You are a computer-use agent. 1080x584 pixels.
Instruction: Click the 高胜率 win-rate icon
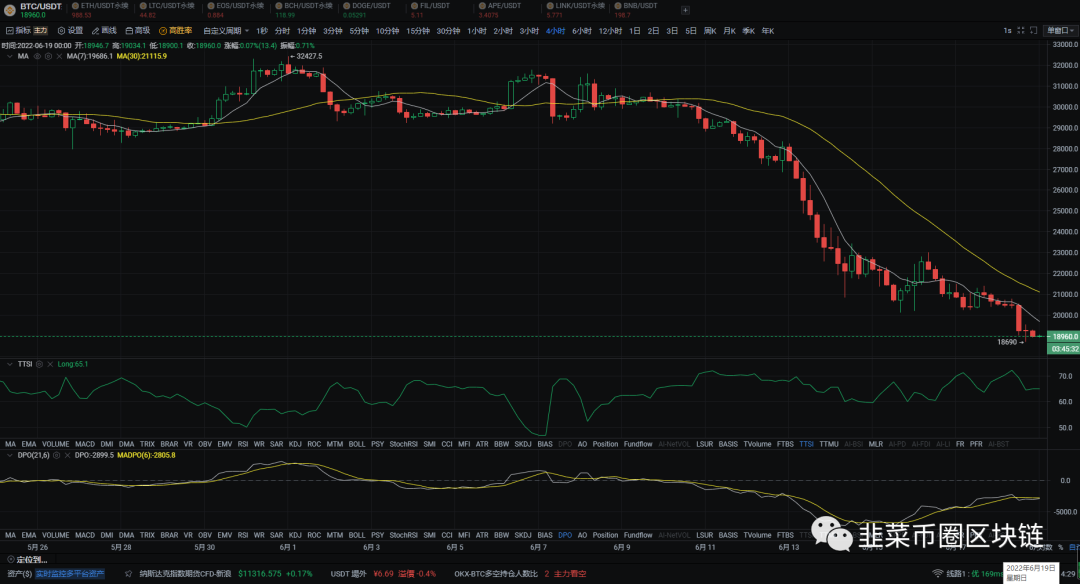tap(163, 31)
